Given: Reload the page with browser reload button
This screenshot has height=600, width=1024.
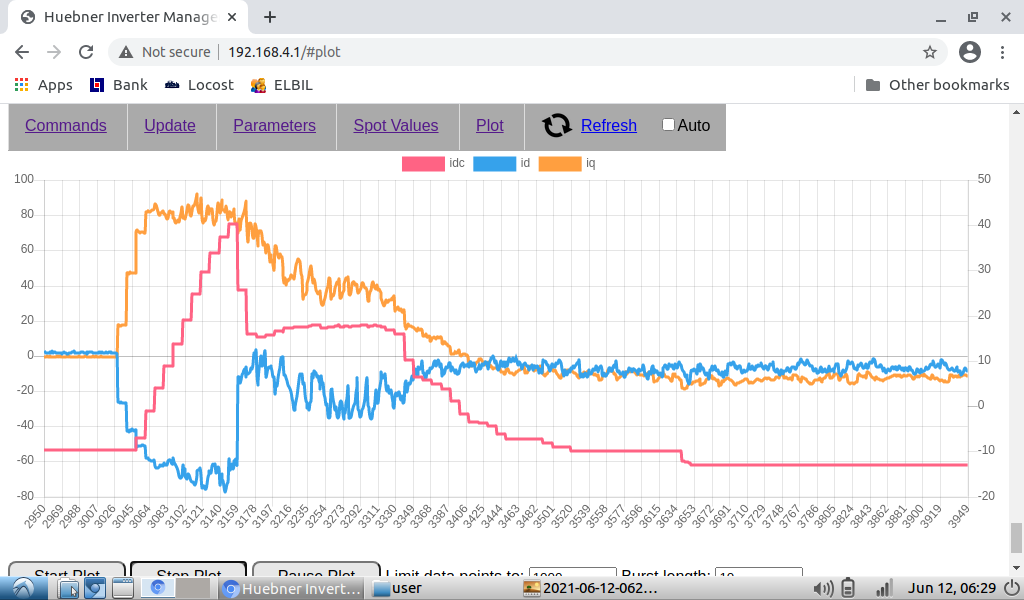Looking at the screenshot, I should click(86, 52).
